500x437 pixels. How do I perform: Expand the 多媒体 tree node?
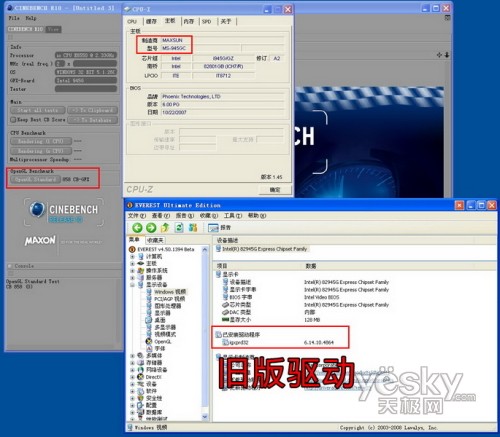click(132, 356)
